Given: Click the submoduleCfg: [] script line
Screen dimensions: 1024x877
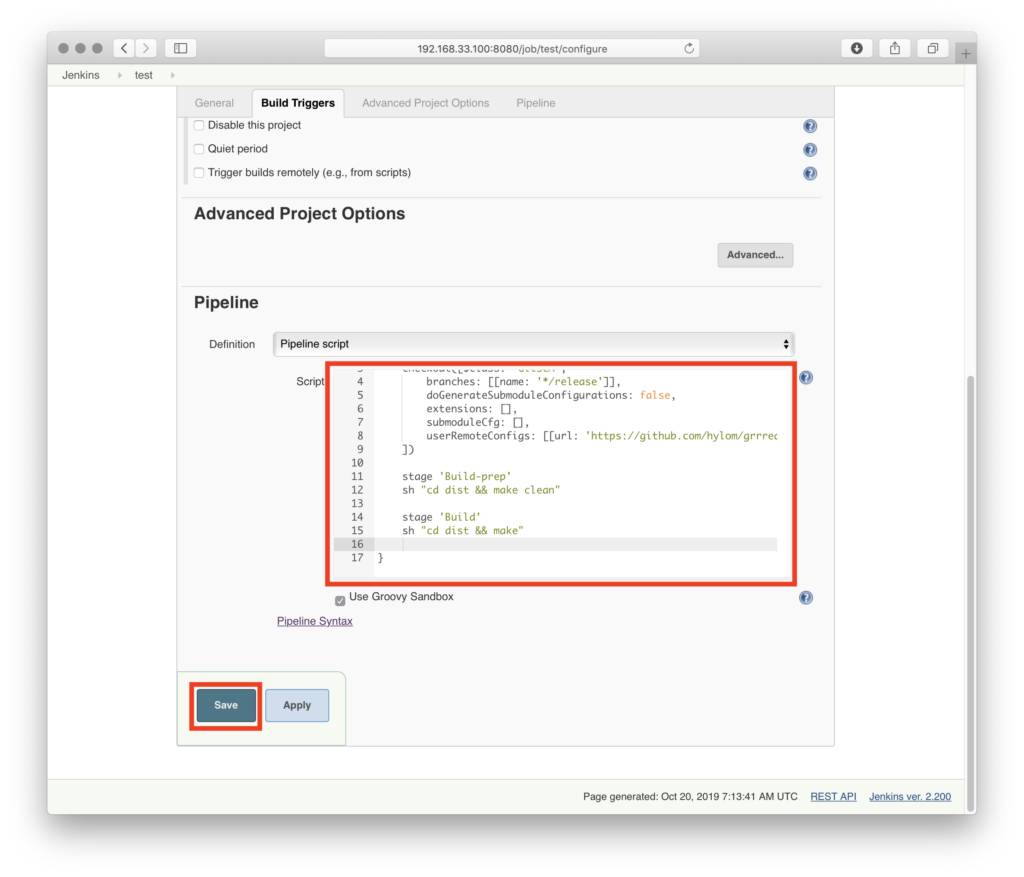Looking at the screenshot, I should (477, 423).
